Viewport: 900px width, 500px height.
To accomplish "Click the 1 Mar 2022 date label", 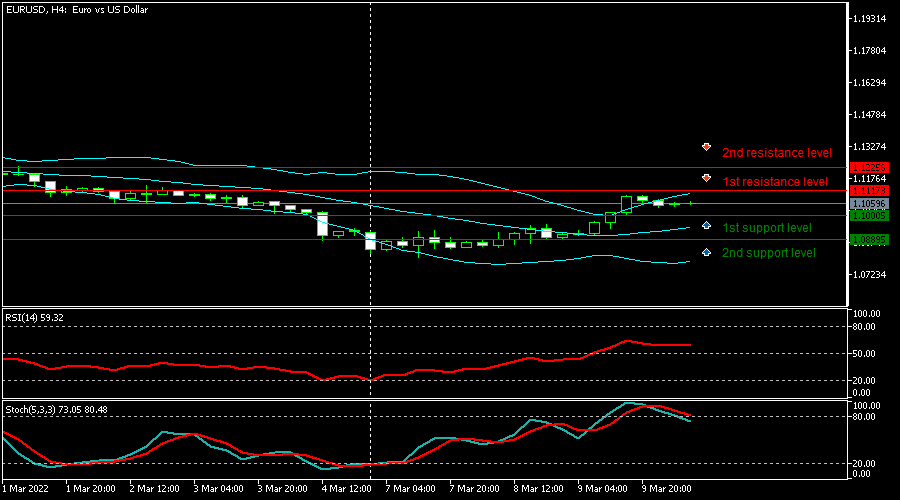I will click(26, 489).
